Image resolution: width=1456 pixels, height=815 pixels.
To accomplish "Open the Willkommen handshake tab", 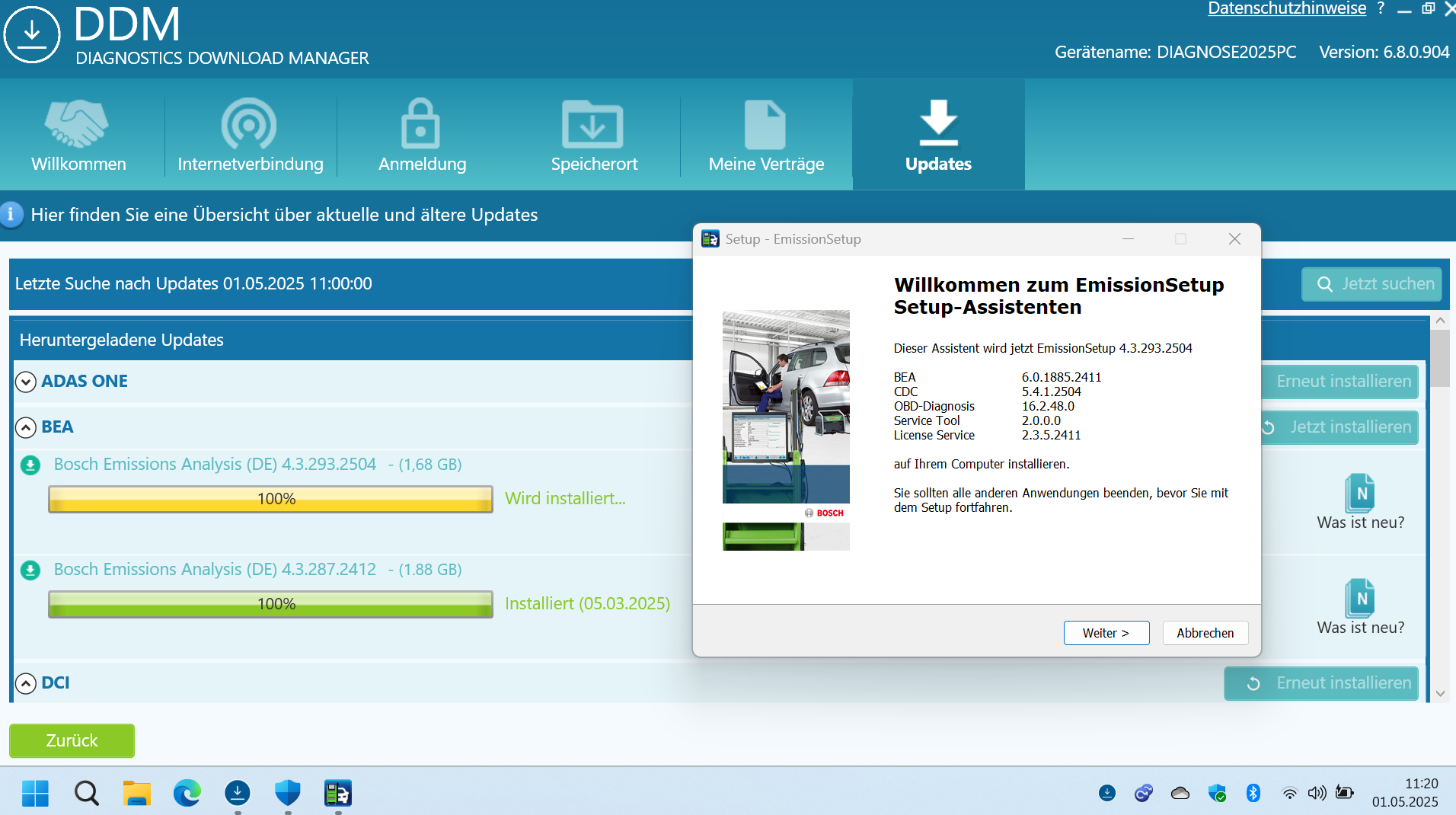I will click(78, 136).
